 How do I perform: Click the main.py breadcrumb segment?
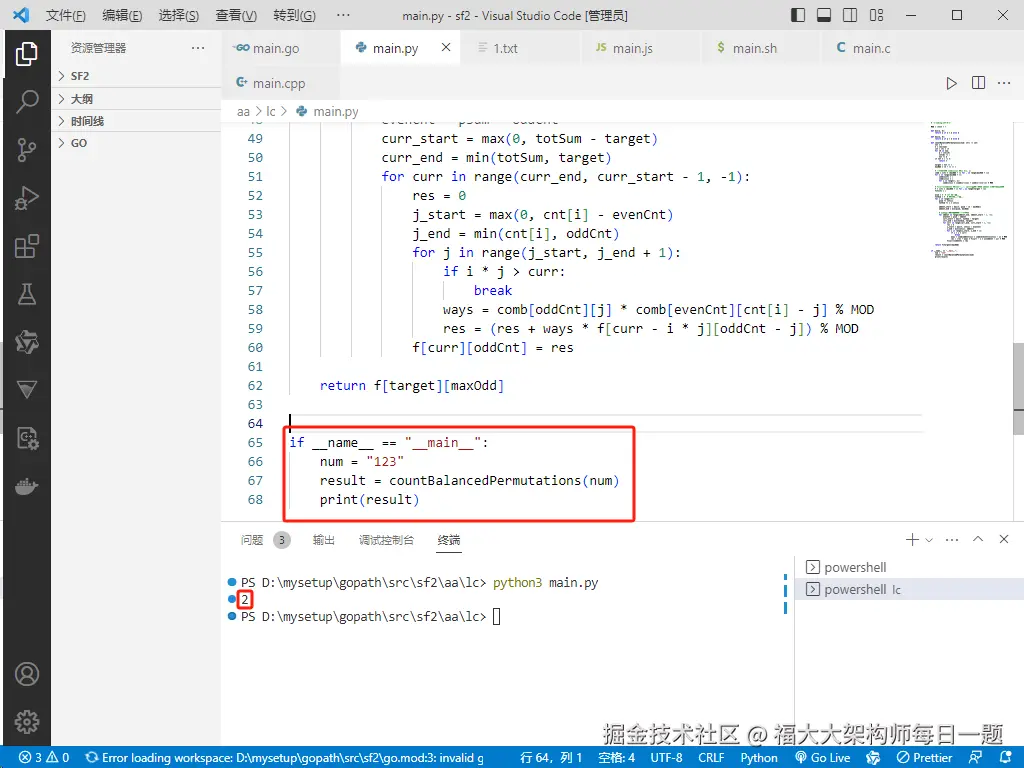tap(328, 112)
